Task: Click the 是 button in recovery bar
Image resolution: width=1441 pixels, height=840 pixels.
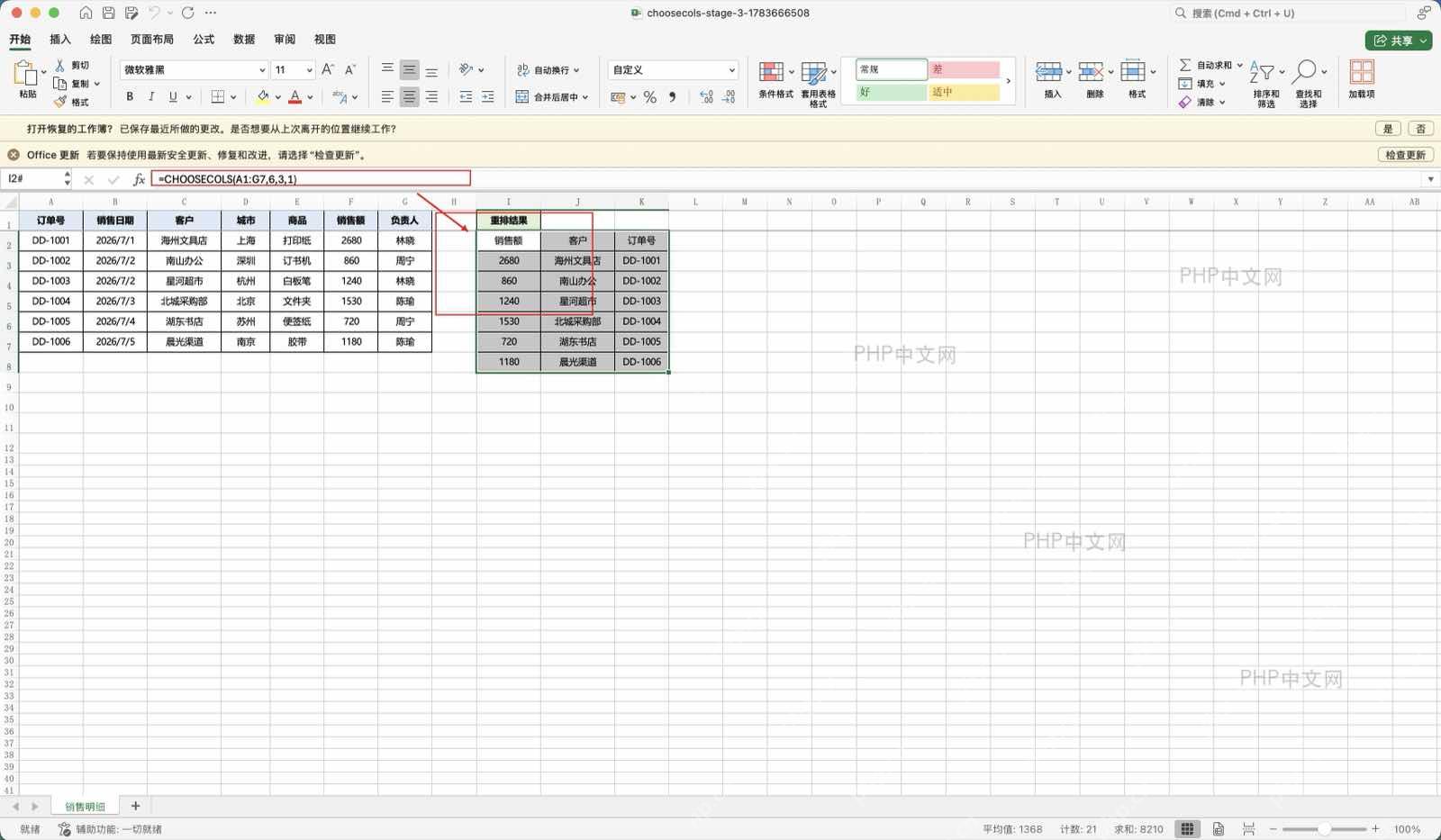Action: [1388, 129]
